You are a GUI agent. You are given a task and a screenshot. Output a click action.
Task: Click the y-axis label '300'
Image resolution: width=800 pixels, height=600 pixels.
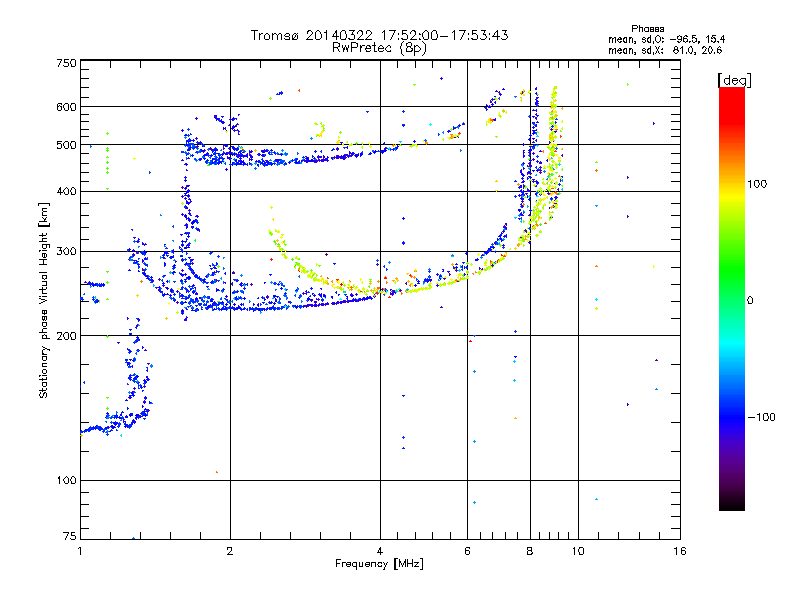[67, 252]
